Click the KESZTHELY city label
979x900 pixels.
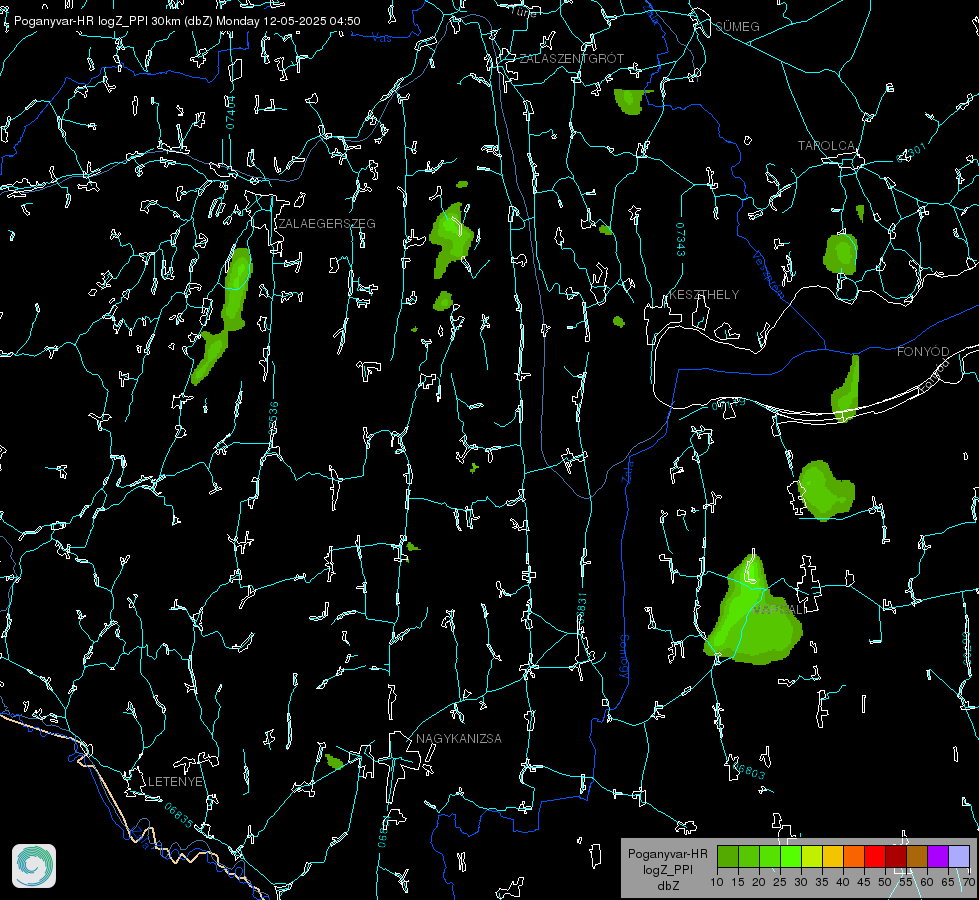point(704,294)
